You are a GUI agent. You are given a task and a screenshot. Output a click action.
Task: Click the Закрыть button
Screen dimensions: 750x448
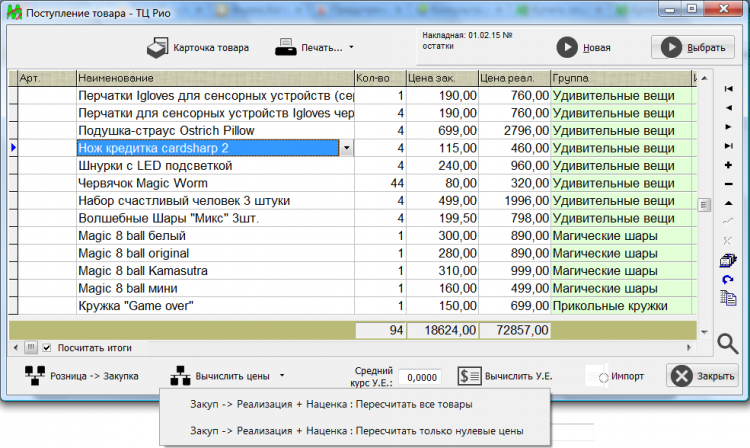coord(702,376)
